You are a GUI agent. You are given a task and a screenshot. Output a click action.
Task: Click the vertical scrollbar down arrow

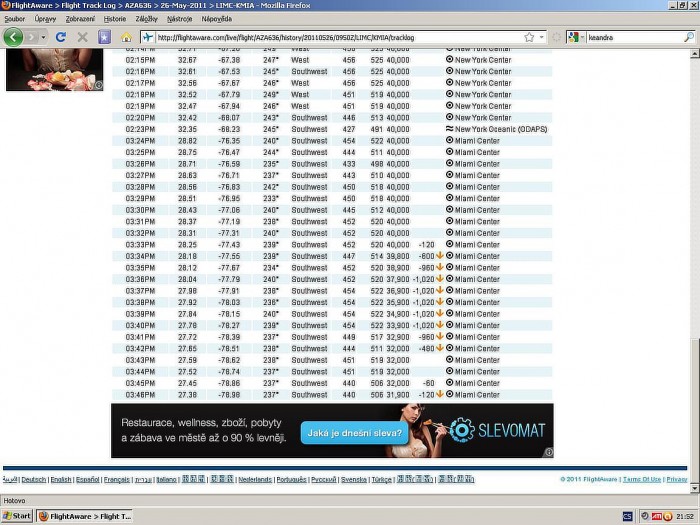point(695,488)
